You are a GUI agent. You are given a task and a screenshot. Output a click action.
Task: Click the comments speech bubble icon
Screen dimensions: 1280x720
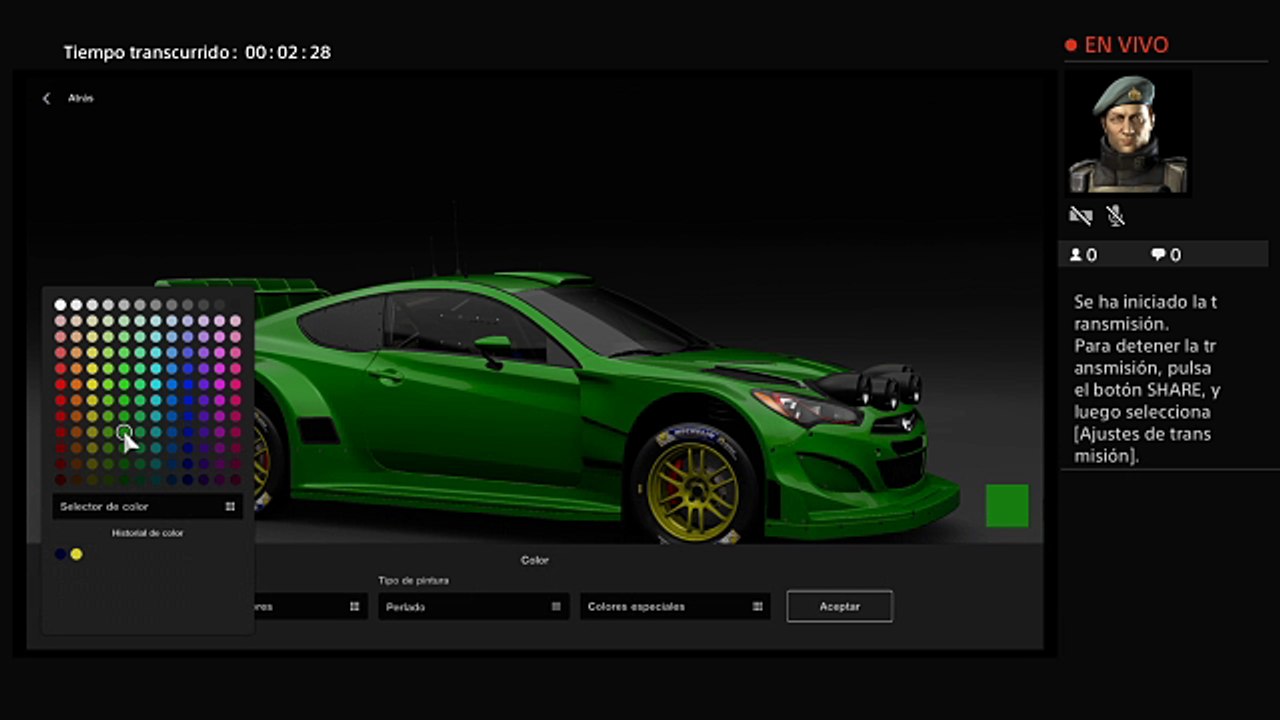tap(1158, 255)
